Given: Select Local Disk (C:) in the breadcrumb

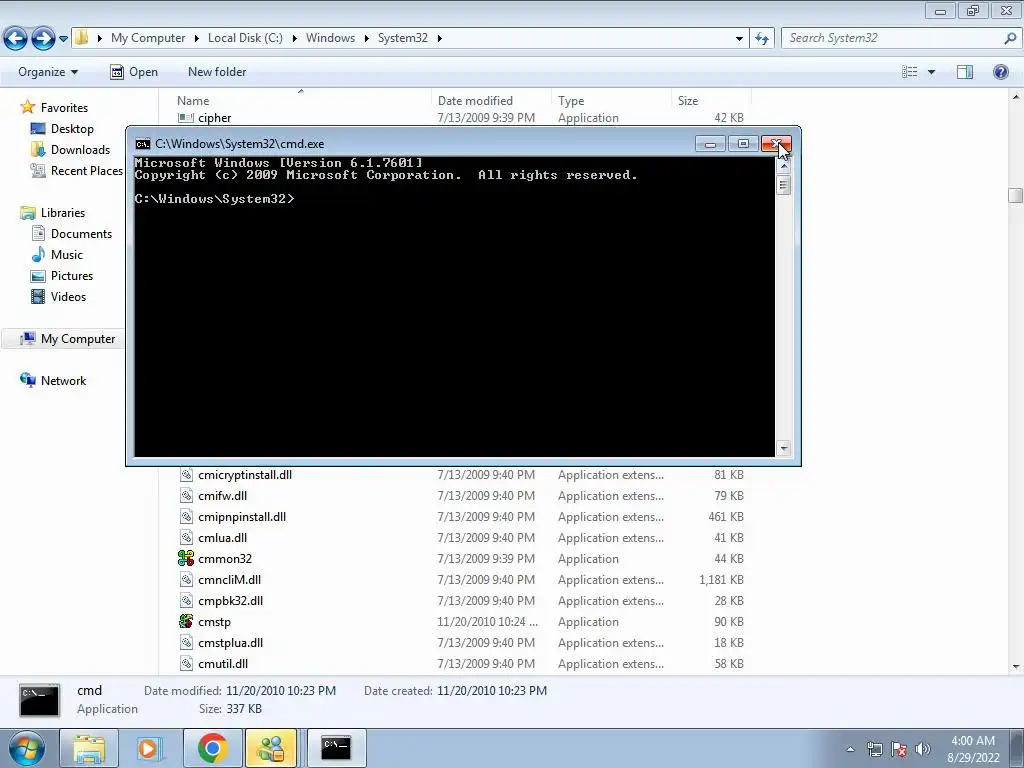Looking at the screenshot, I should [245, 38].
